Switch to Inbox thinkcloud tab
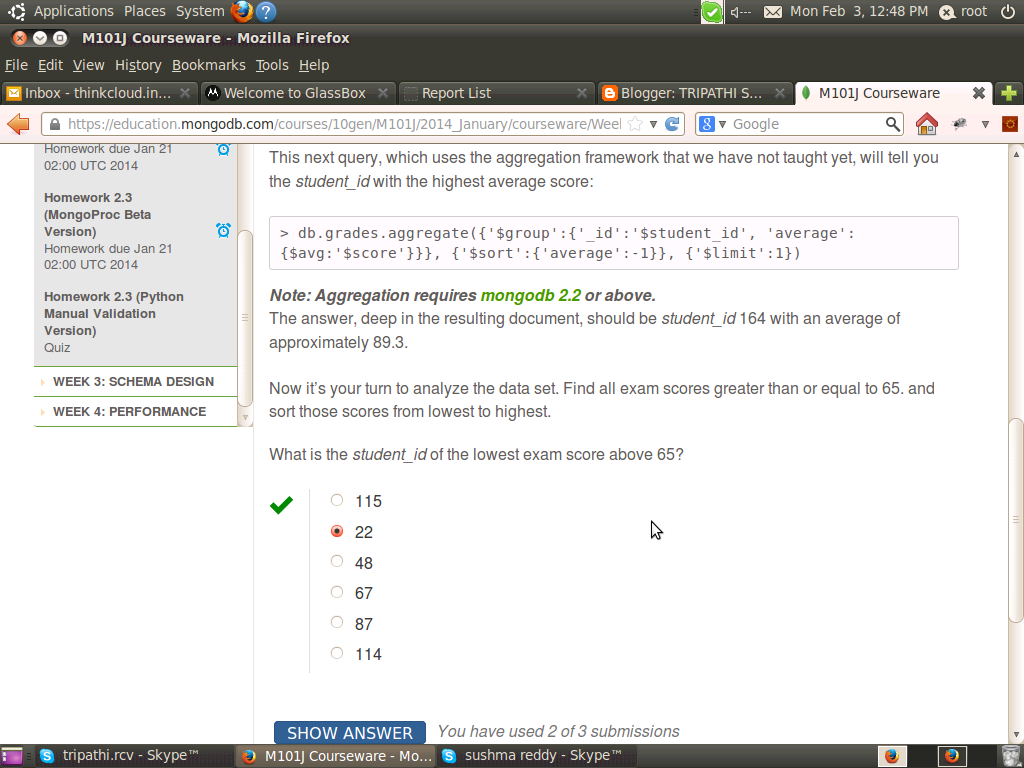Image resolution: width=1024 pixels, height=768 pixels. [98, 93]
